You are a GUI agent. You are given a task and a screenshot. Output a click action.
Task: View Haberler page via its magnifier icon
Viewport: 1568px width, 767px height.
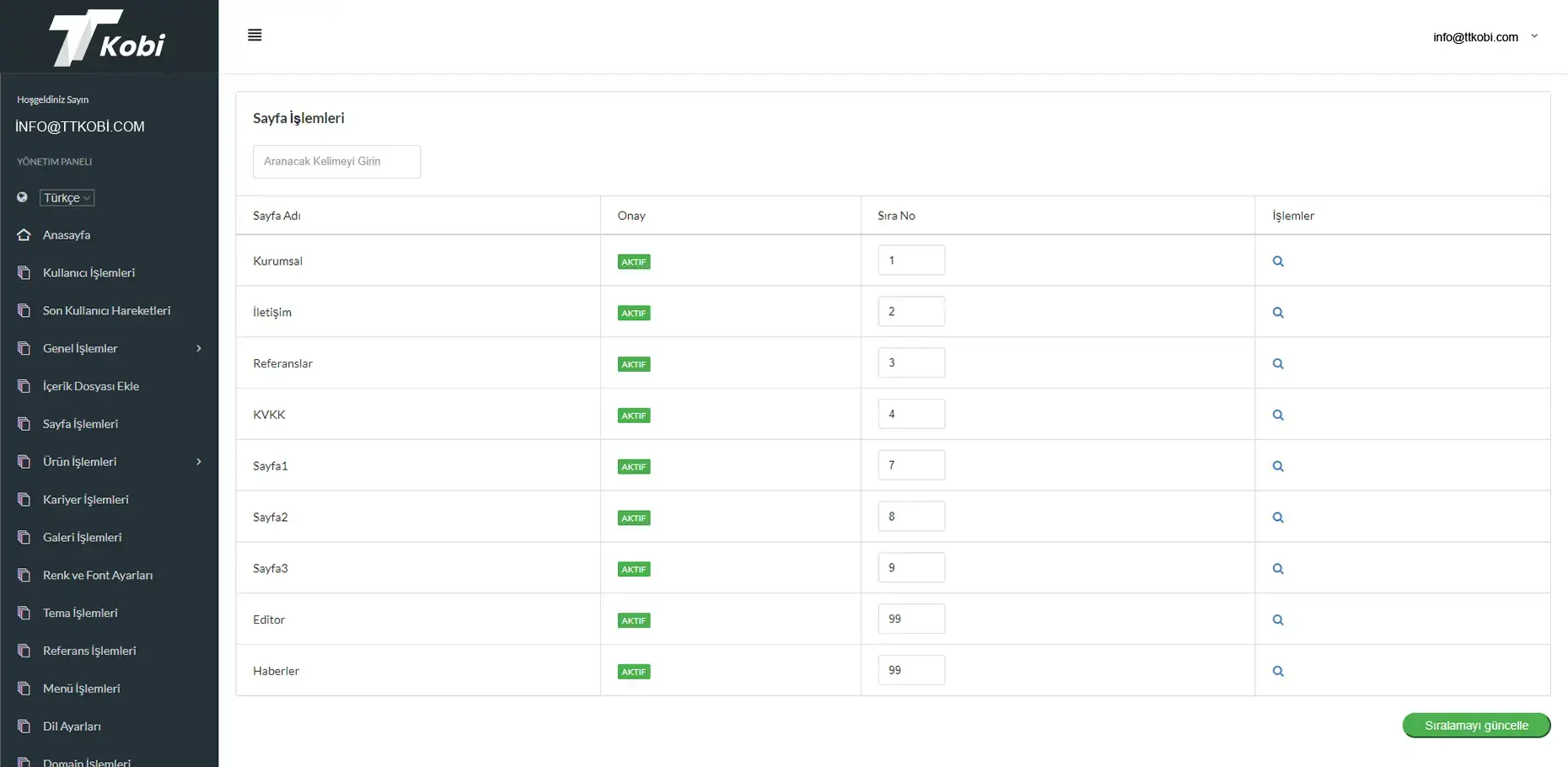(1278, 672)
